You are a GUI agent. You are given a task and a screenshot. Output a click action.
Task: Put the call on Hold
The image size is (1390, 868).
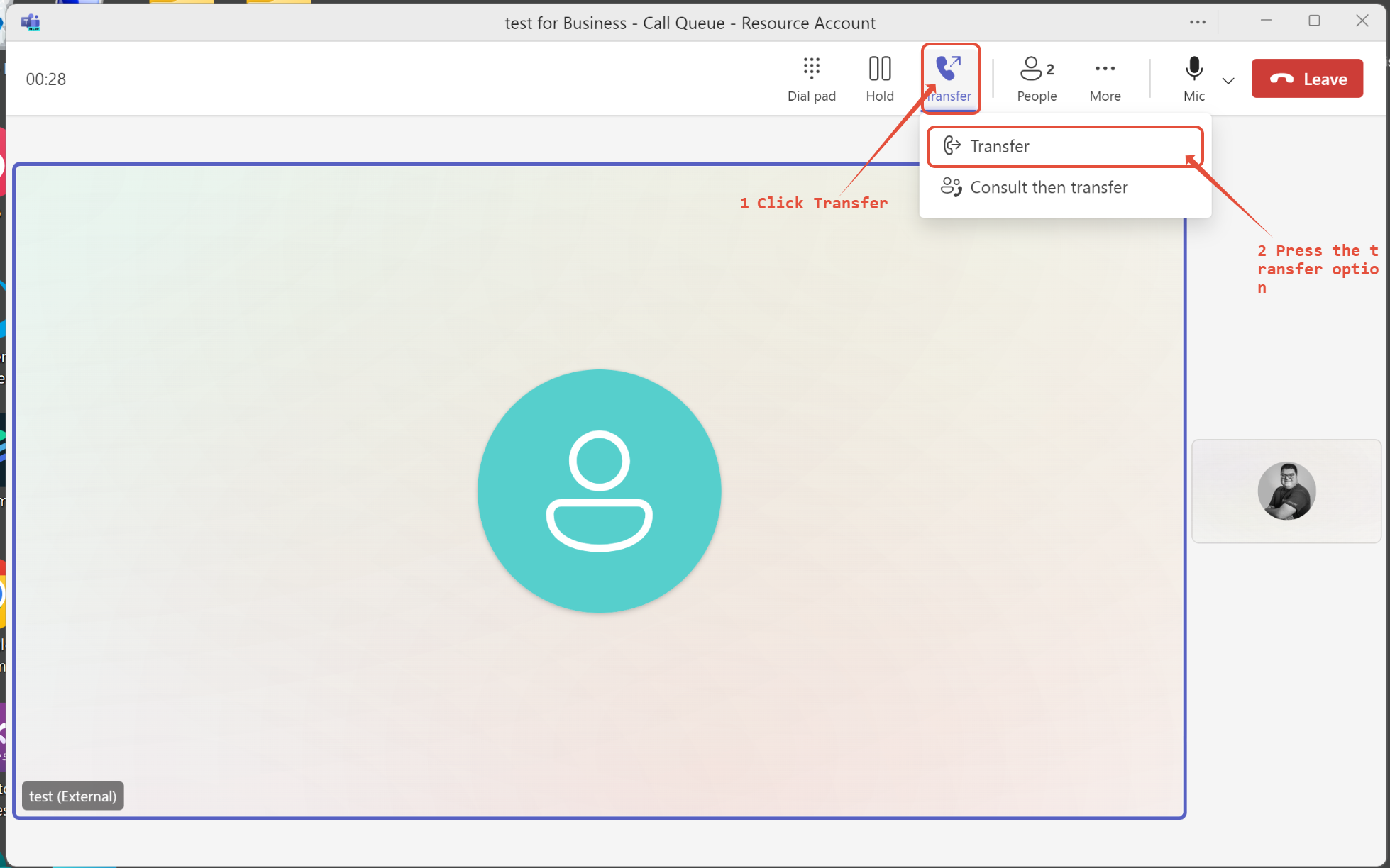click(x=879, y=79)
